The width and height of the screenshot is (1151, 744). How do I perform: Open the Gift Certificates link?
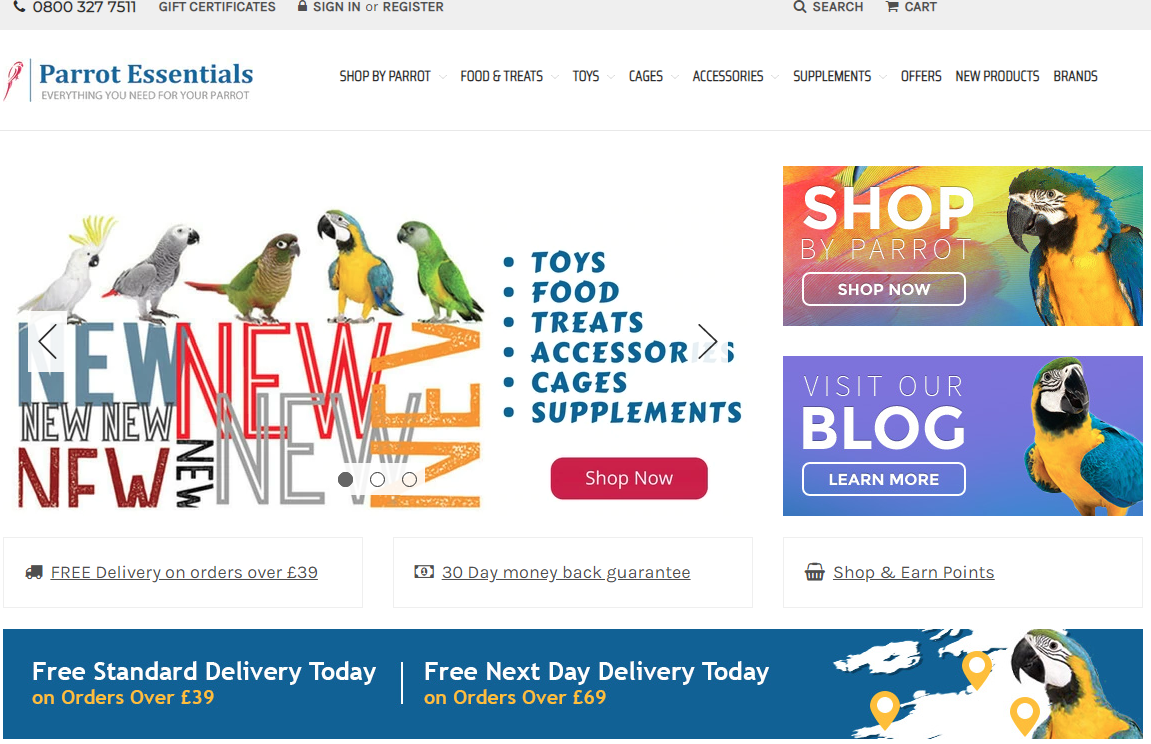pyautogui.click(x=217, y=7)
